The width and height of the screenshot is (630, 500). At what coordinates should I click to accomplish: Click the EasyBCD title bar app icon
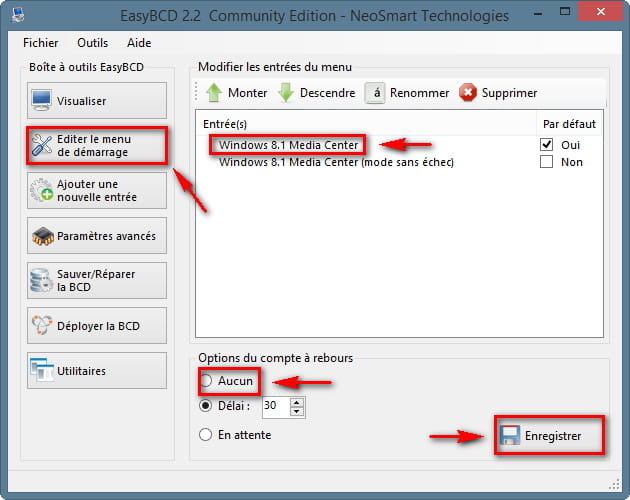pos(17,15)
